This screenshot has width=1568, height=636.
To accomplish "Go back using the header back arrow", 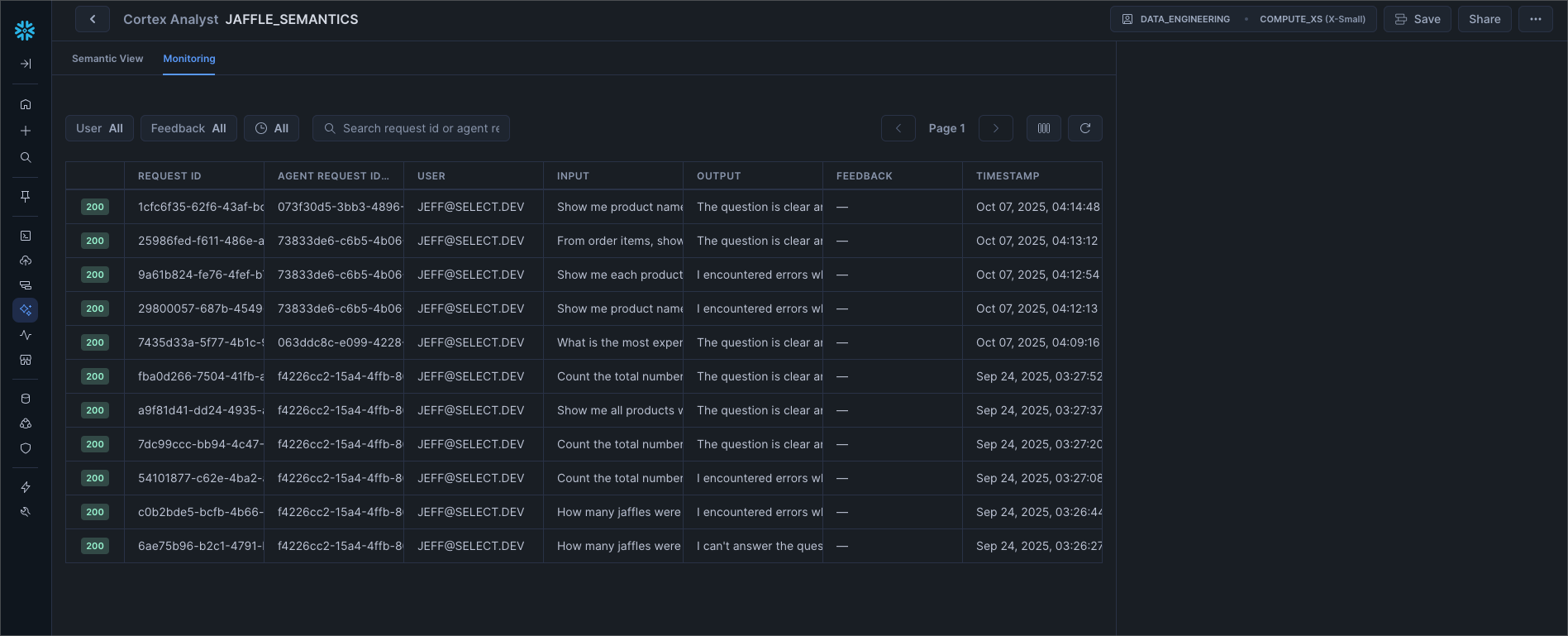I will (x=93, y=19).
